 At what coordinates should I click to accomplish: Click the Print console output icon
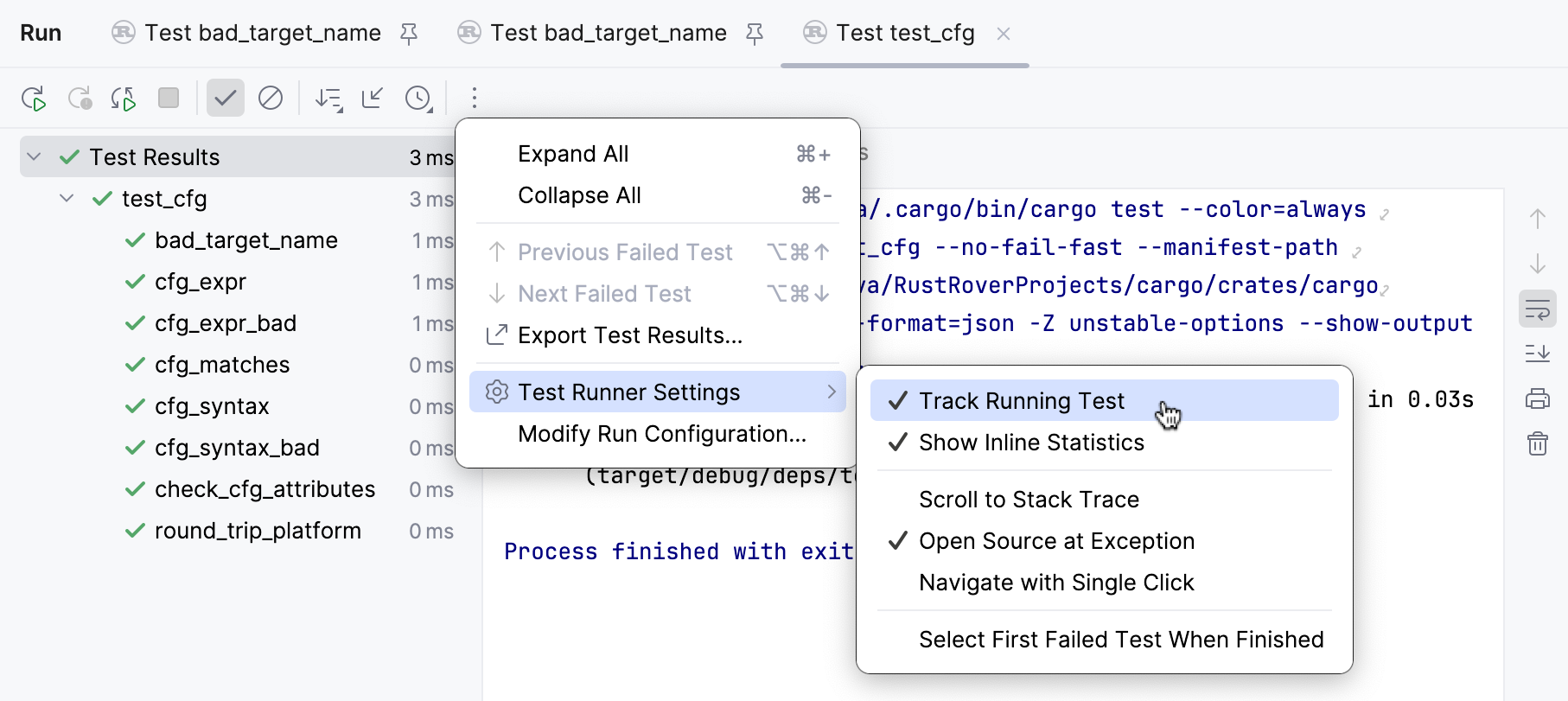tap(1538, 398)
